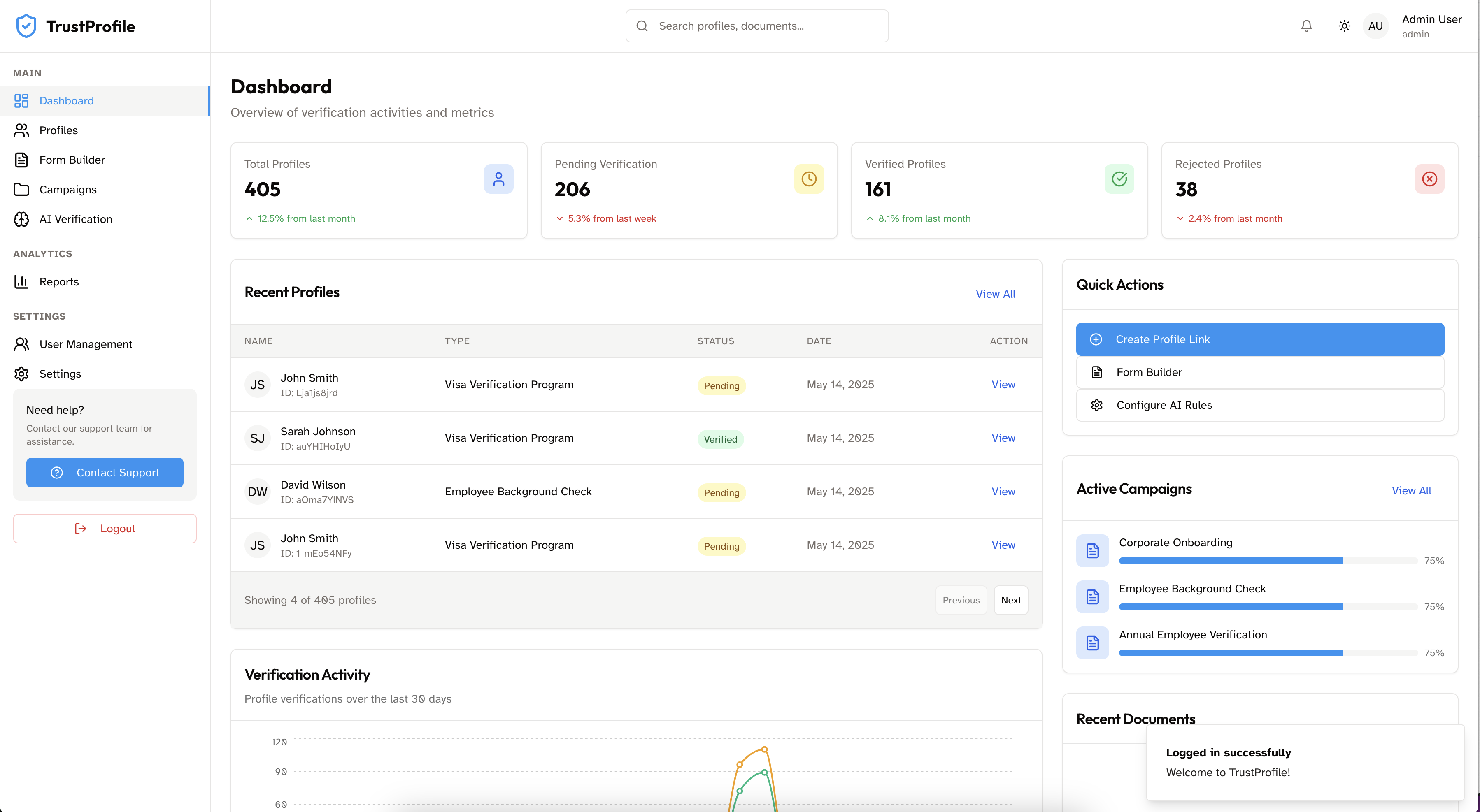
Task: Click Form Builder quick action
Action: click(x=1260, y=372)
